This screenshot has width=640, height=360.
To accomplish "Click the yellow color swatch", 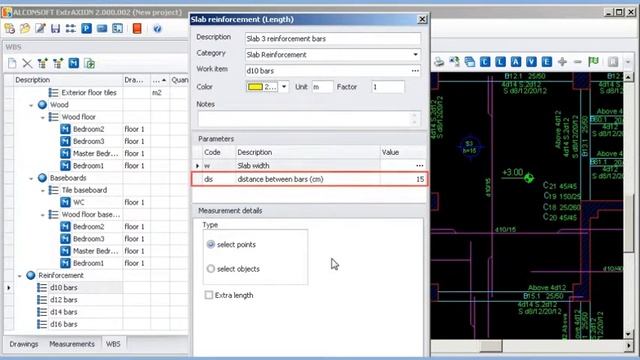I will click(x=255, y=87).
